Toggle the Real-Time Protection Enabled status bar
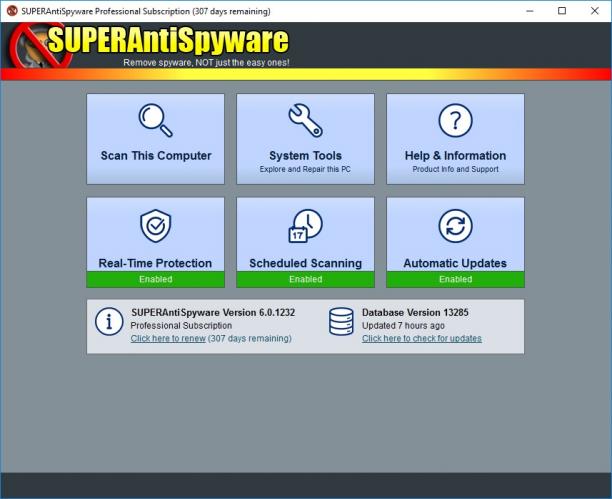The height and width of the screenshot is (499, 612). (155, 279)
